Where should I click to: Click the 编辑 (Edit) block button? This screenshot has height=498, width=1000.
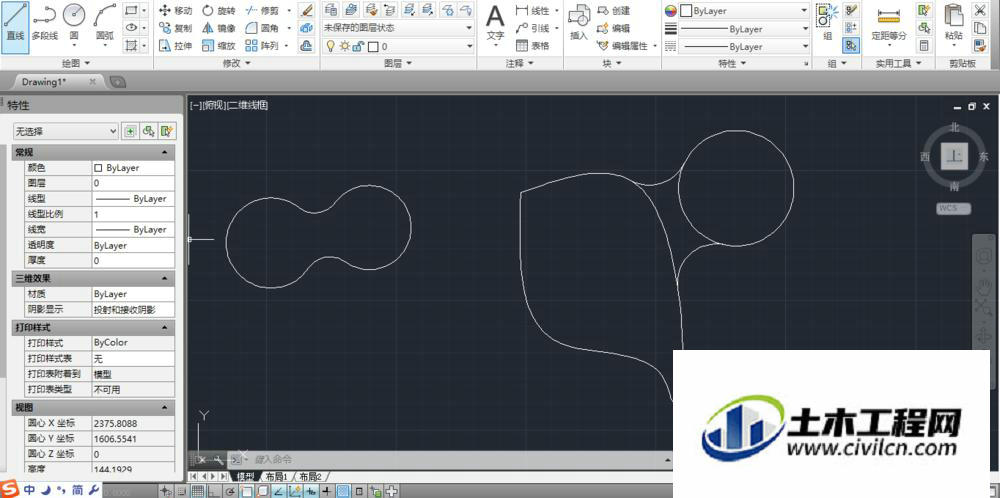pyautogui.click(x=614, y=28)
